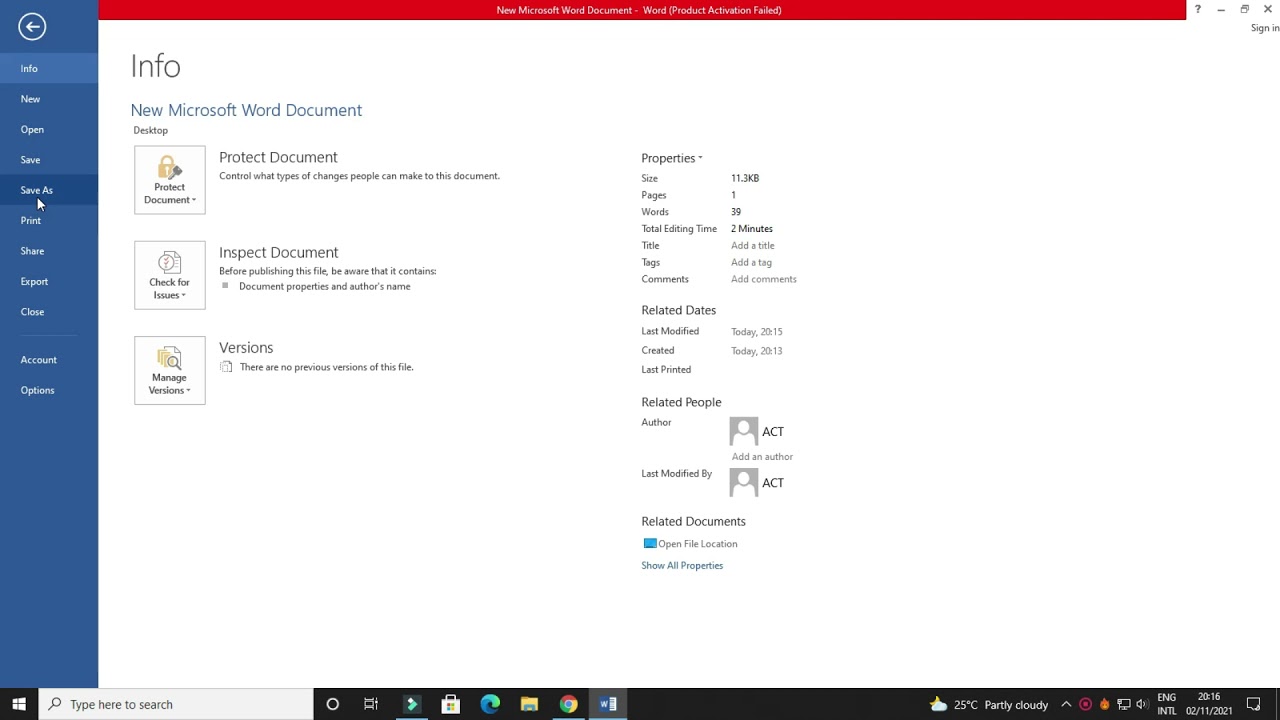Image resolution: width=1280 pixels, height=720 pixels.
Task: Choose Save As in the sidebar
Action: pyautogui.click(x=49, y=190)
